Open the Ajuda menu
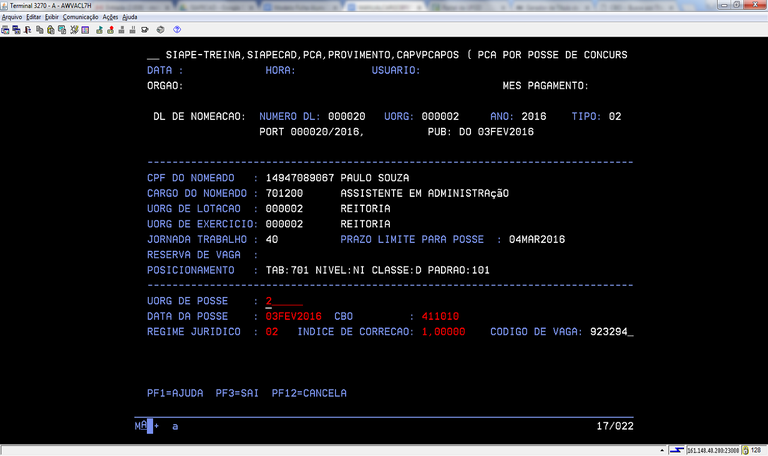The height and width of the screenshot is (456, 768). coord(130,17)
